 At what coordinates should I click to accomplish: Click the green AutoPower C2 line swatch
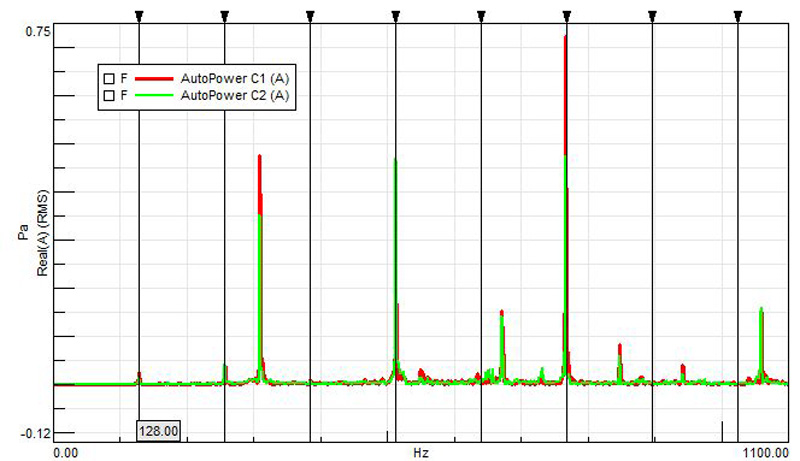[154, 95]
